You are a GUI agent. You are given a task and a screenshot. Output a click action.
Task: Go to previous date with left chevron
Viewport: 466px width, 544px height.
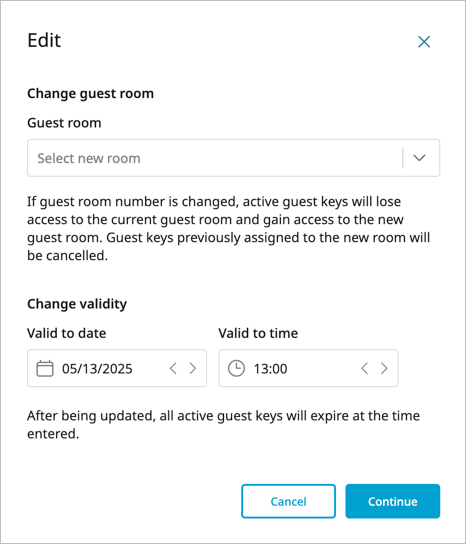tap(173, 368)
